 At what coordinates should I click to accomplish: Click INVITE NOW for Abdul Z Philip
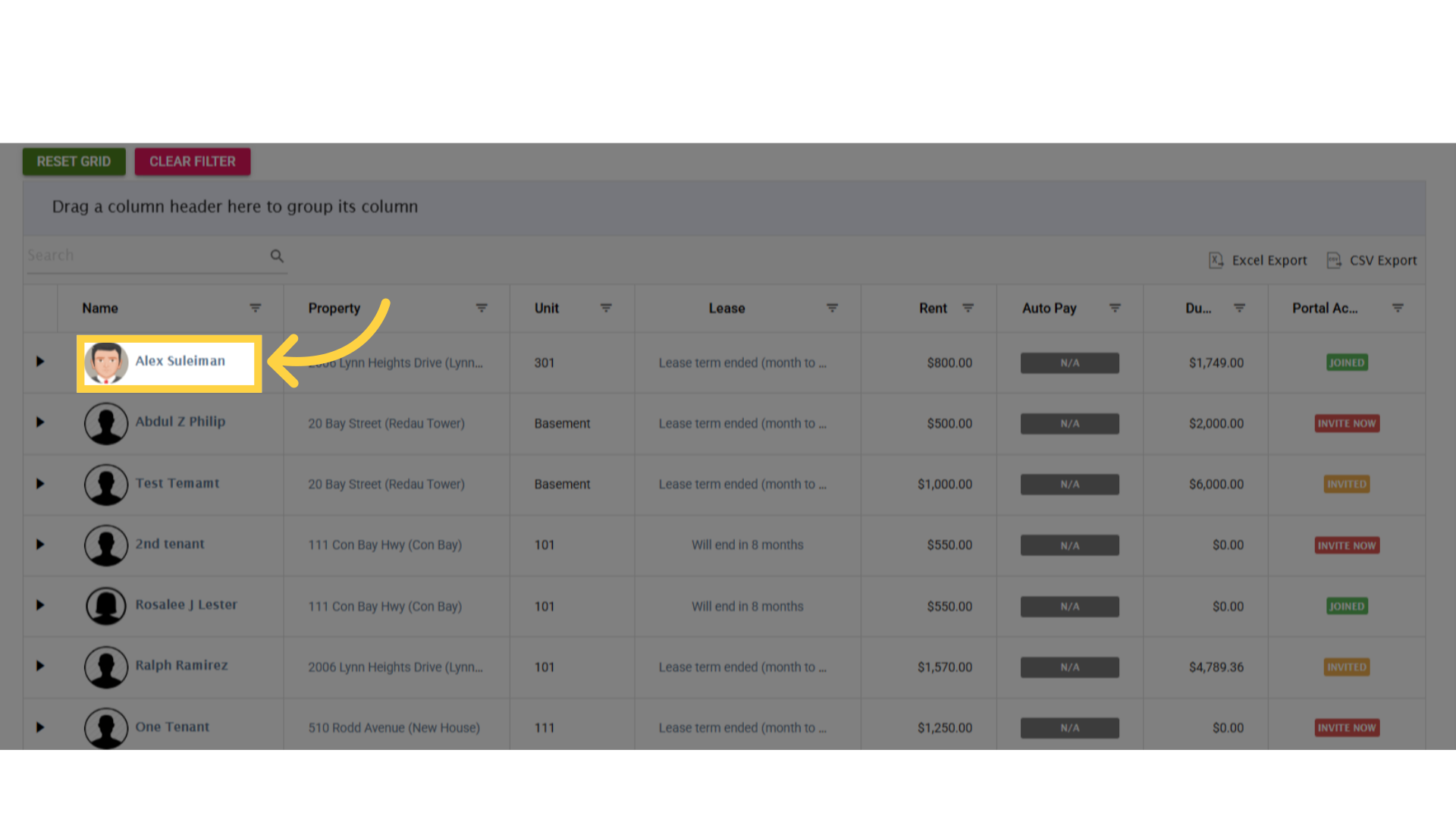click(1347, 423)
